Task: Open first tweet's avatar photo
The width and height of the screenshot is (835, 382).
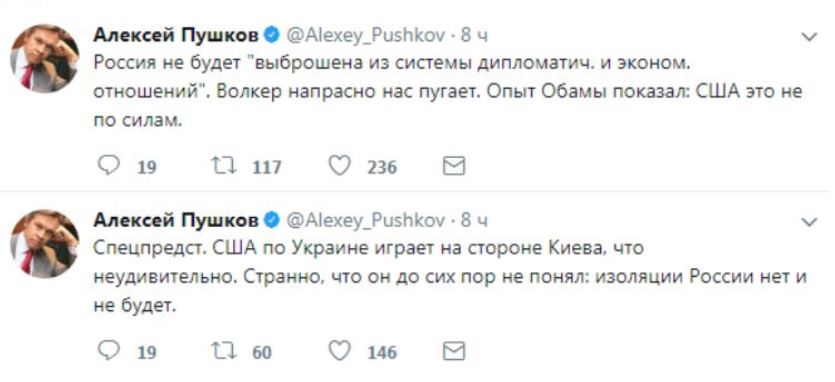Action: (x=45, y=59)
